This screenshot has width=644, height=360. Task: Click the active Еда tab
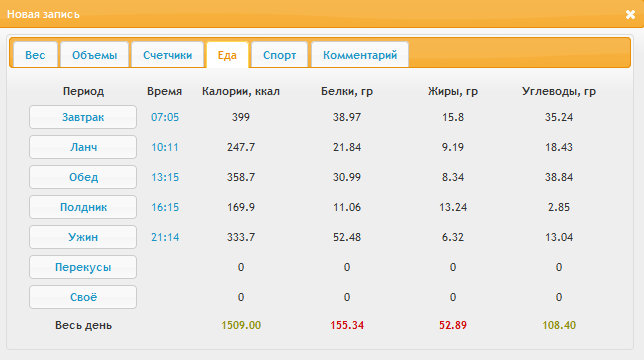coord(227,55)
